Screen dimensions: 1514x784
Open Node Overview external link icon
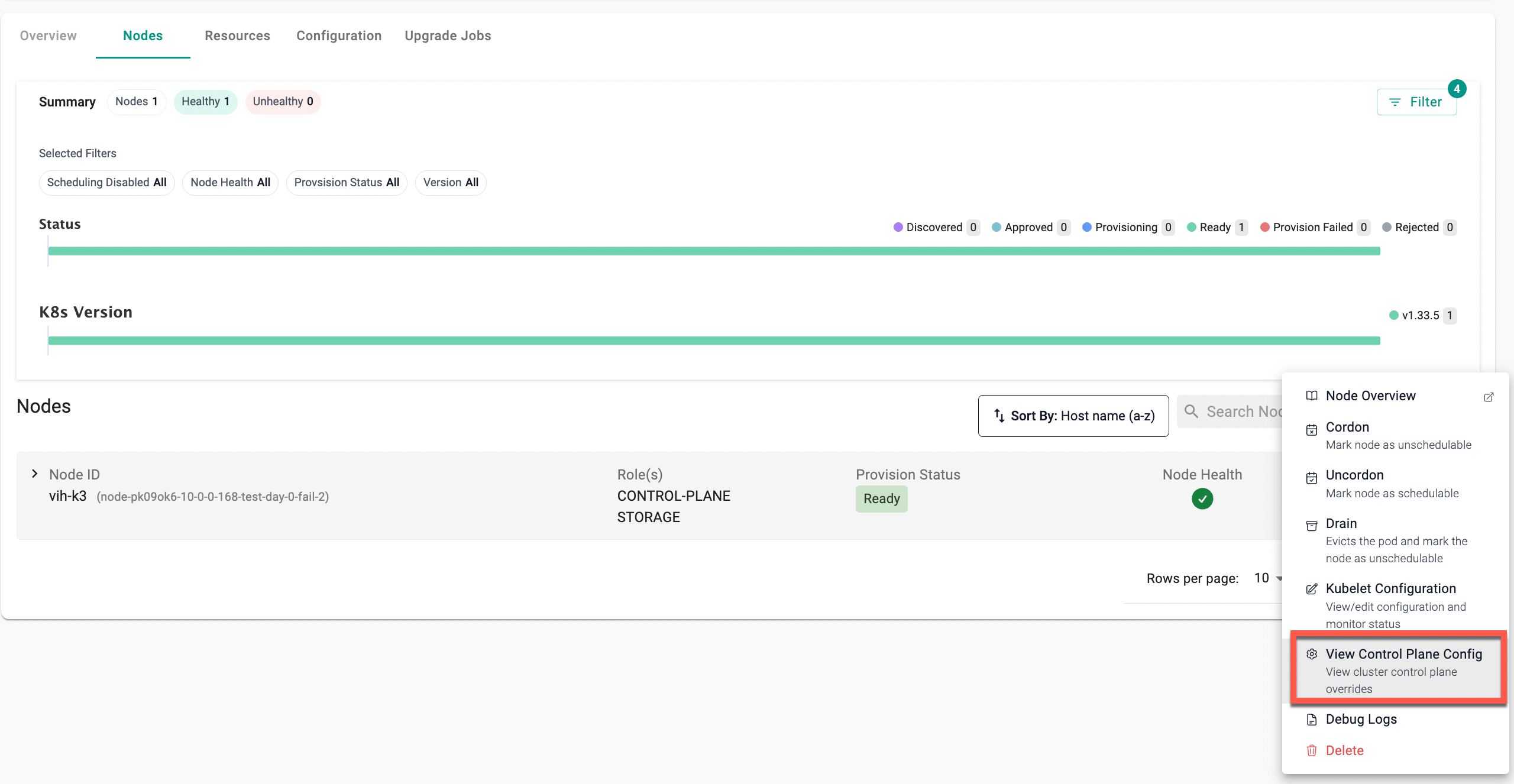click(x=1489, y=397)
